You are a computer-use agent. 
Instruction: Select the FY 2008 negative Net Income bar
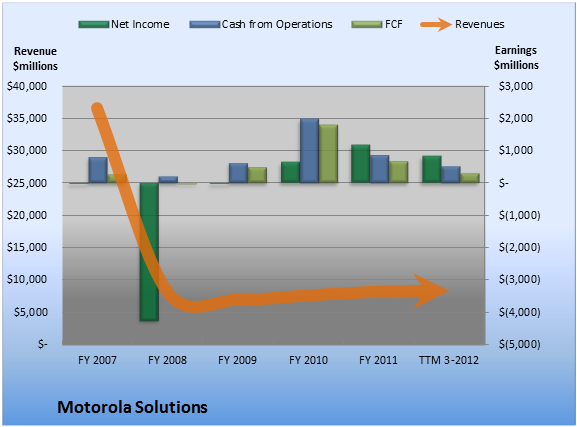pos(149,252)
